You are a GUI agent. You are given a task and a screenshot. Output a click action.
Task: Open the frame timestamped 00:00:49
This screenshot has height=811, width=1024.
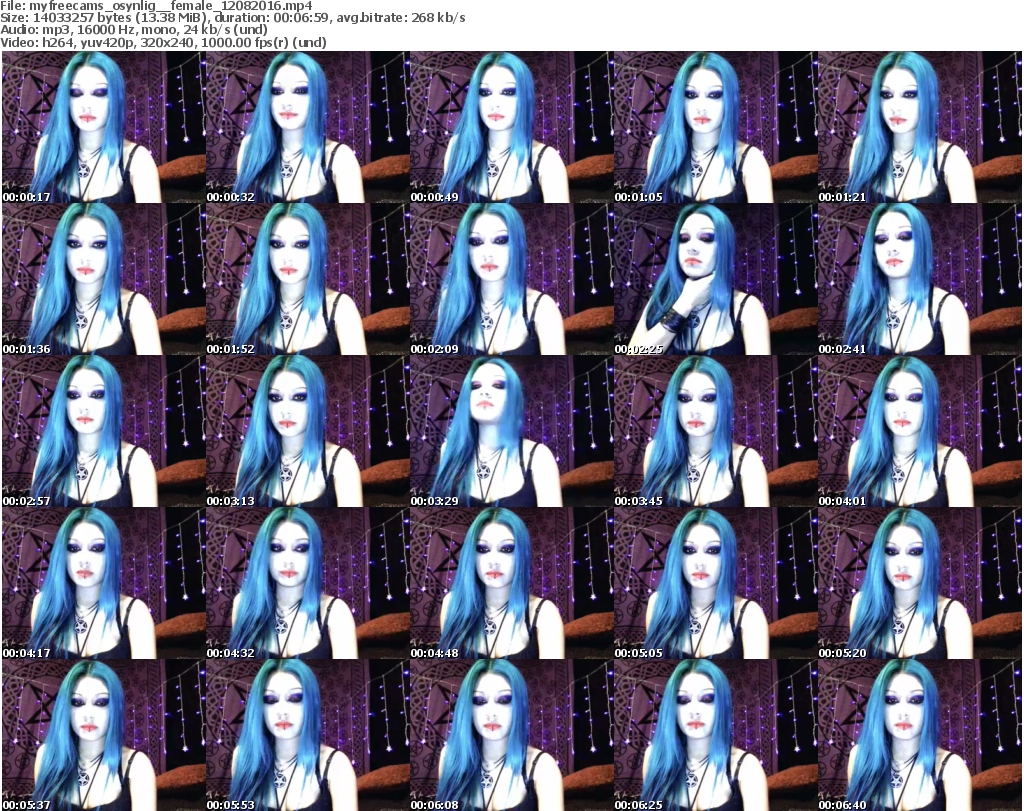(x=511, y=127)
